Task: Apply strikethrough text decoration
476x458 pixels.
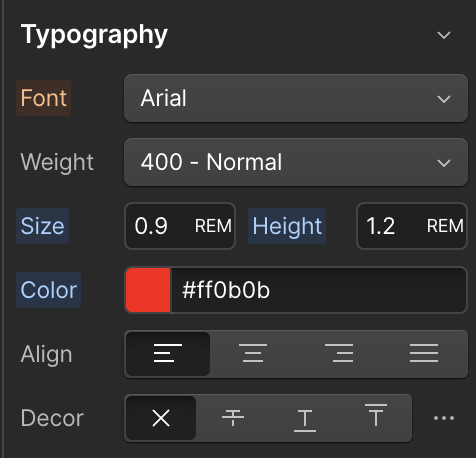Action: click(233, 418)
